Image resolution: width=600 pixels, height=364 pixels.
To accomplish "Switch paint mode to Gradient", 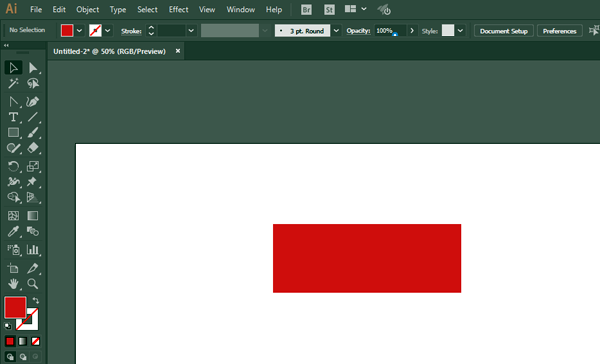I will tap(23, 341).
